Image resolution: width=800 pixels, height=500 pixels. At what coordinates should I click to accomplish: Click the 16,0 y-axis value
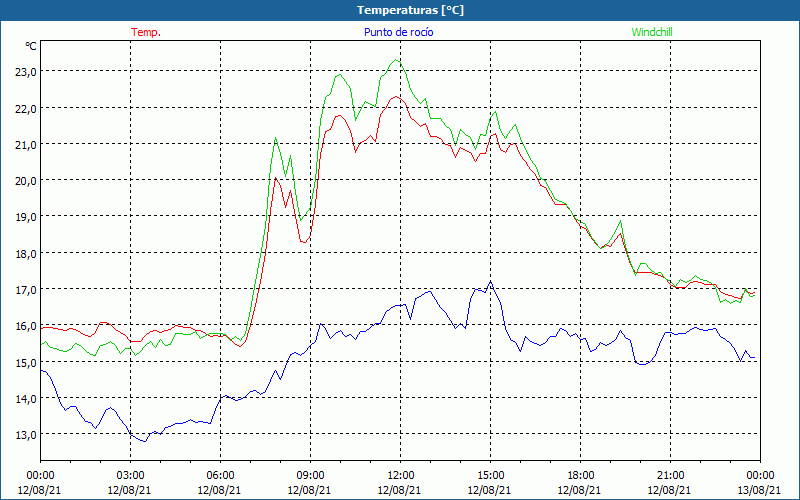(x=26, y=326)
